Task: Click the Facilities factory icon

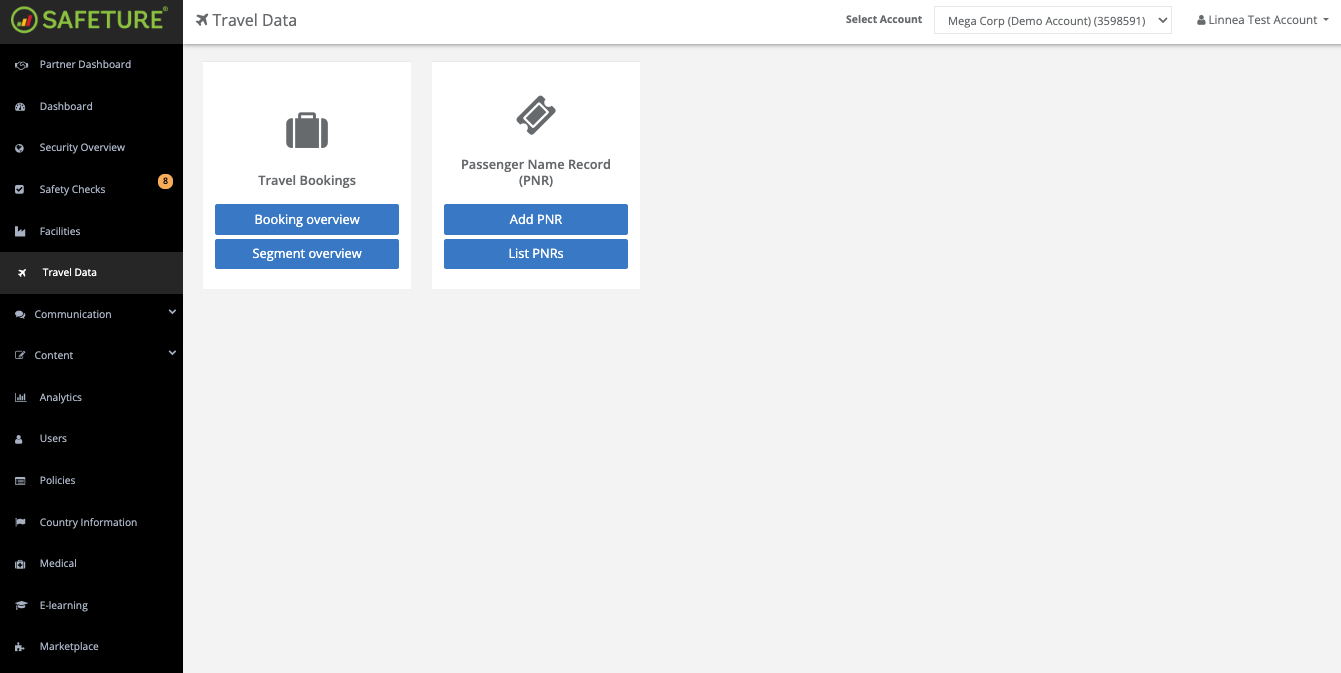Action: tap(20, 232)
